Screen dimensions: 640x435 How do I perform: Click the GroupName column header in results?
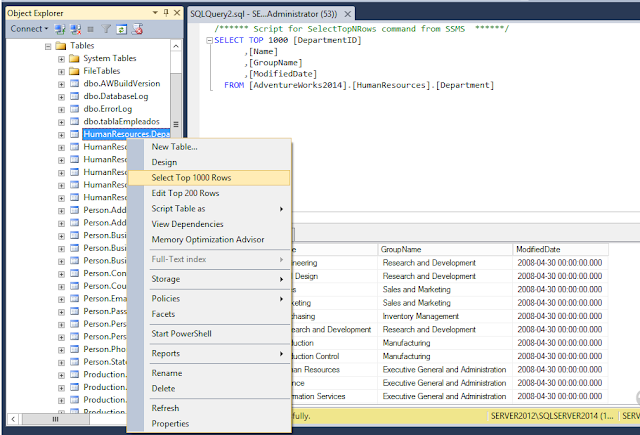point(445,249)
